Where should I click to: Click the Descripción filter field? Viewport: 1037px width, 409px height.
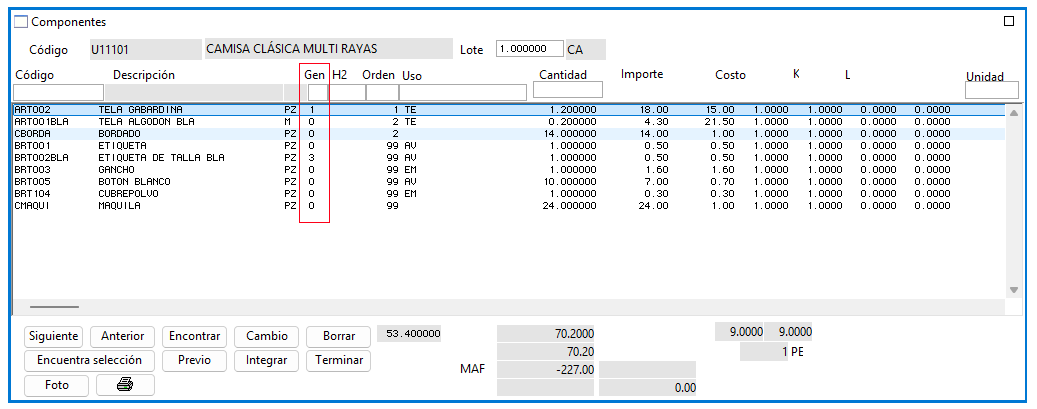(x=194, y=92)
